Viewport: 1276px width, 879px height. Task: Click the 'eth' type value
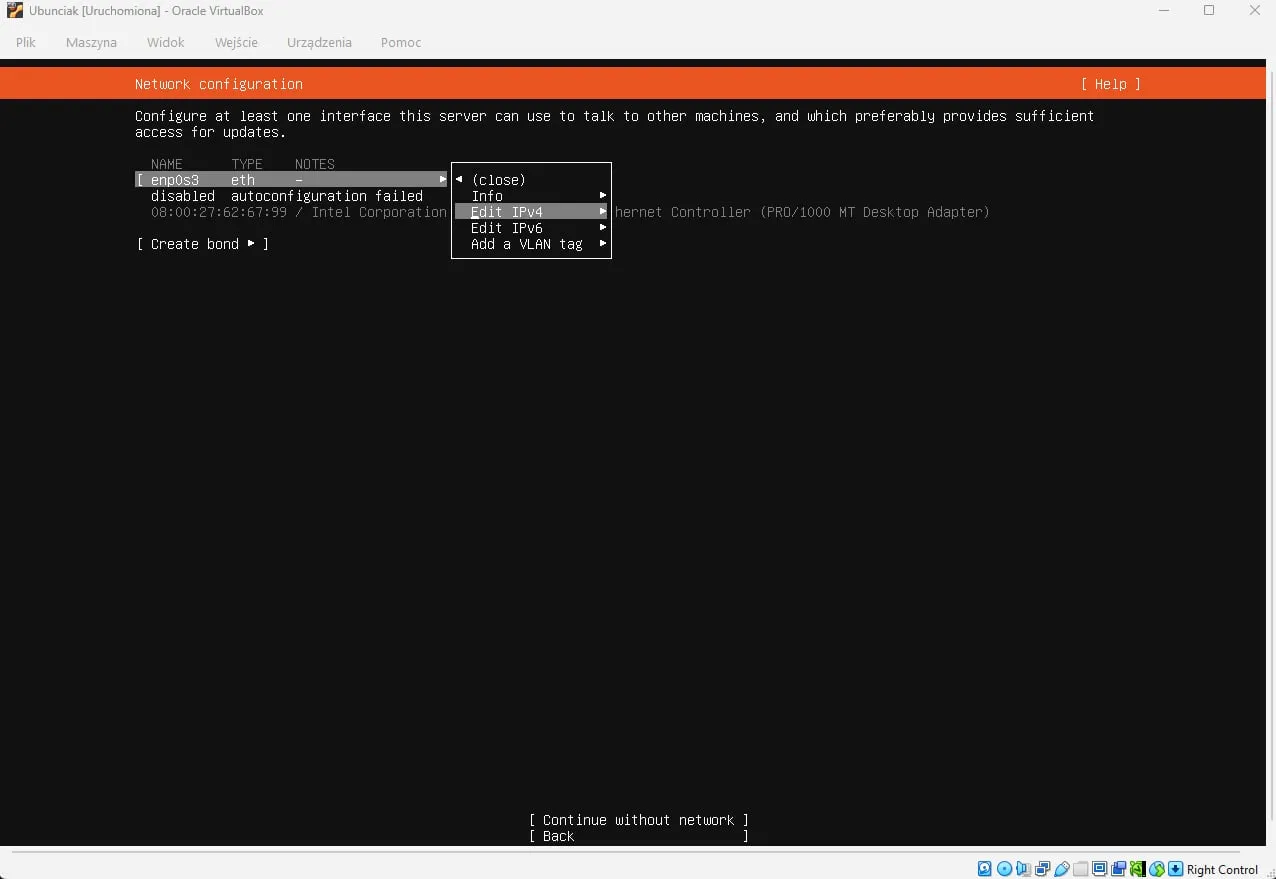pyautogui.click(x=243, y=180)
